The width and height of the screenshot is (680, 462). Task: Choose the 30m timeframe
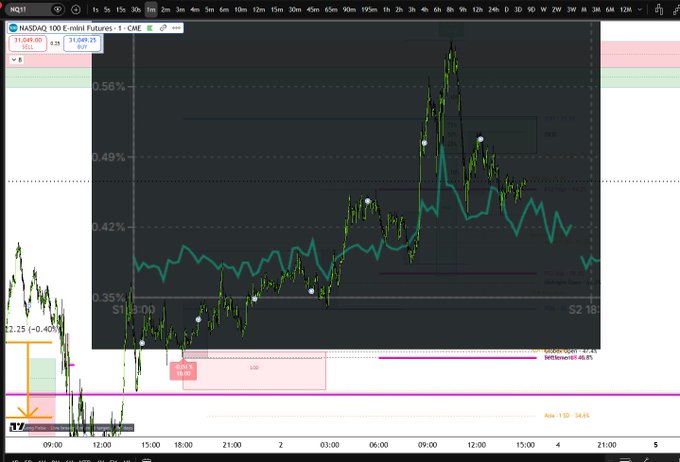(295, 9)
